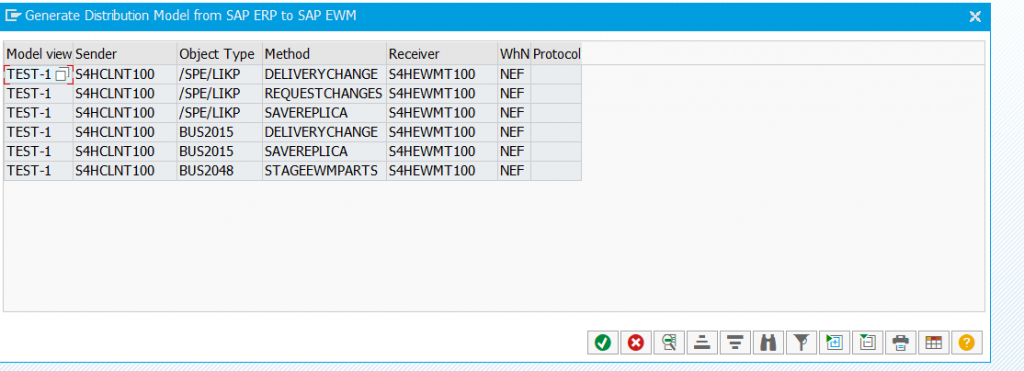Close the Generate Distribution Model dialog
The height and width of the screenshot is (371, 1024).
click(x=975, y=16)
